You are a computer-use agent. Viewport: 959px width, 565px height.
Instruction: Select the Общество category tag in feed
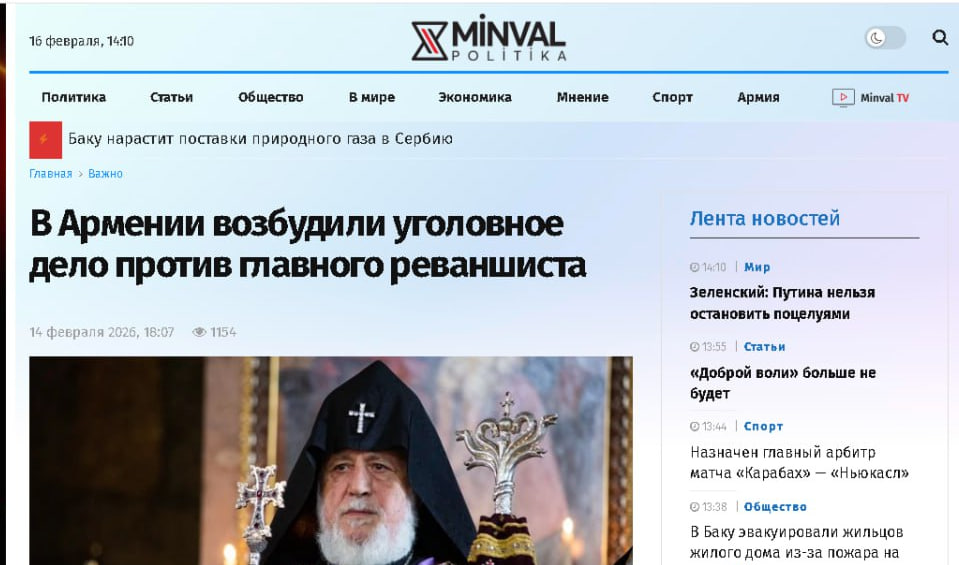[x=775, y=507]
